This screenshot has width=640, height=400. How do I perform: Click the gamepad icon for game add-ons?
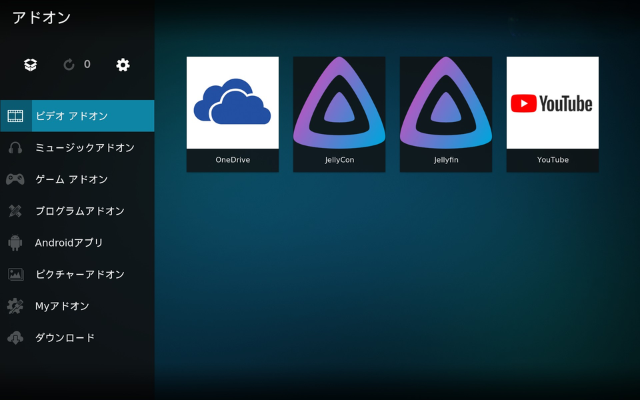[x=15, y=180]
